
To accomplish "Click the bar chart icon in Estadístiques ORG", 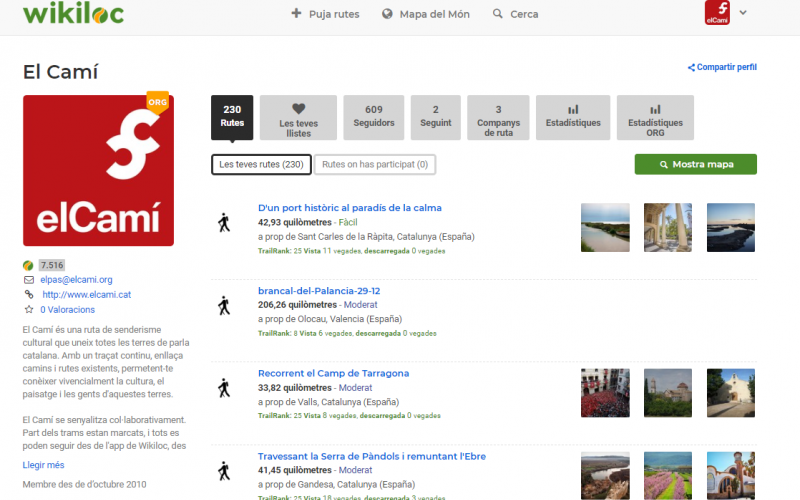I will coord(655,109).
